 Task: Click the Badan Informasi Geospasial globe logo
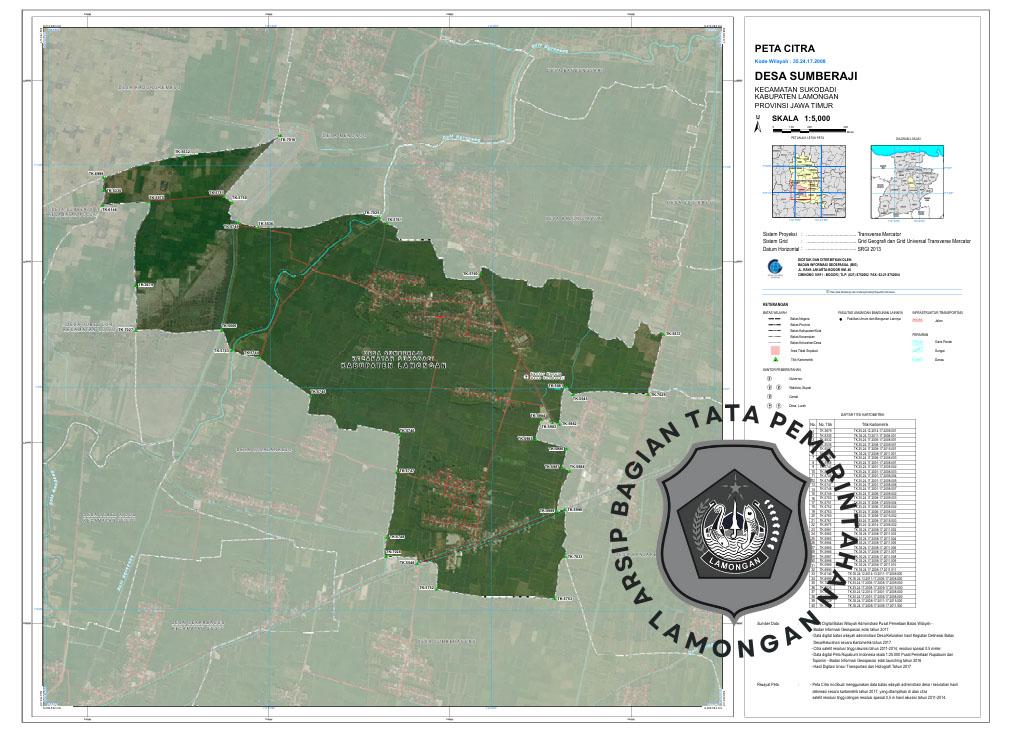tap(770, 267)
